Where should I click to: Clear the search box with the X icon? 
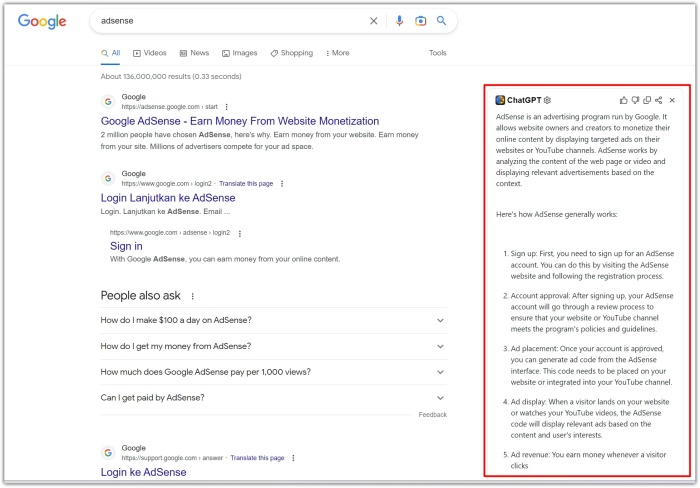tap(374, 21)
